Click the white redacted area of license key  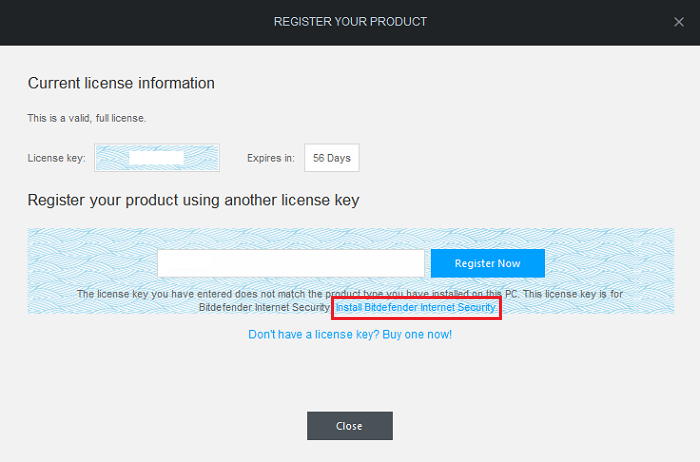pyautogui.click(x=156, y=158)
